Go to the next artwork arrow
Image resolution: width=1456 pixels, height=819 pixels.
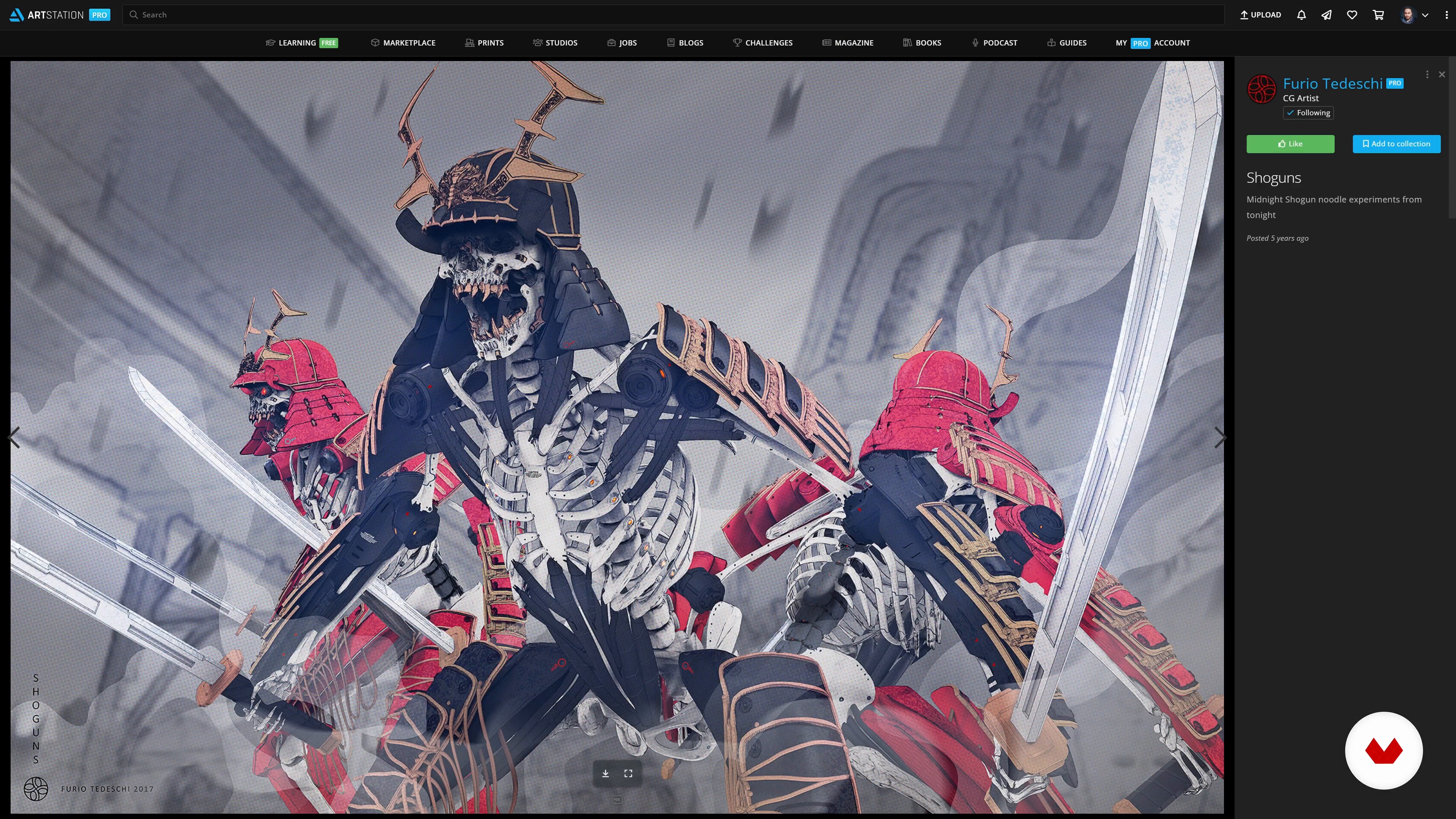point(1220,438)
